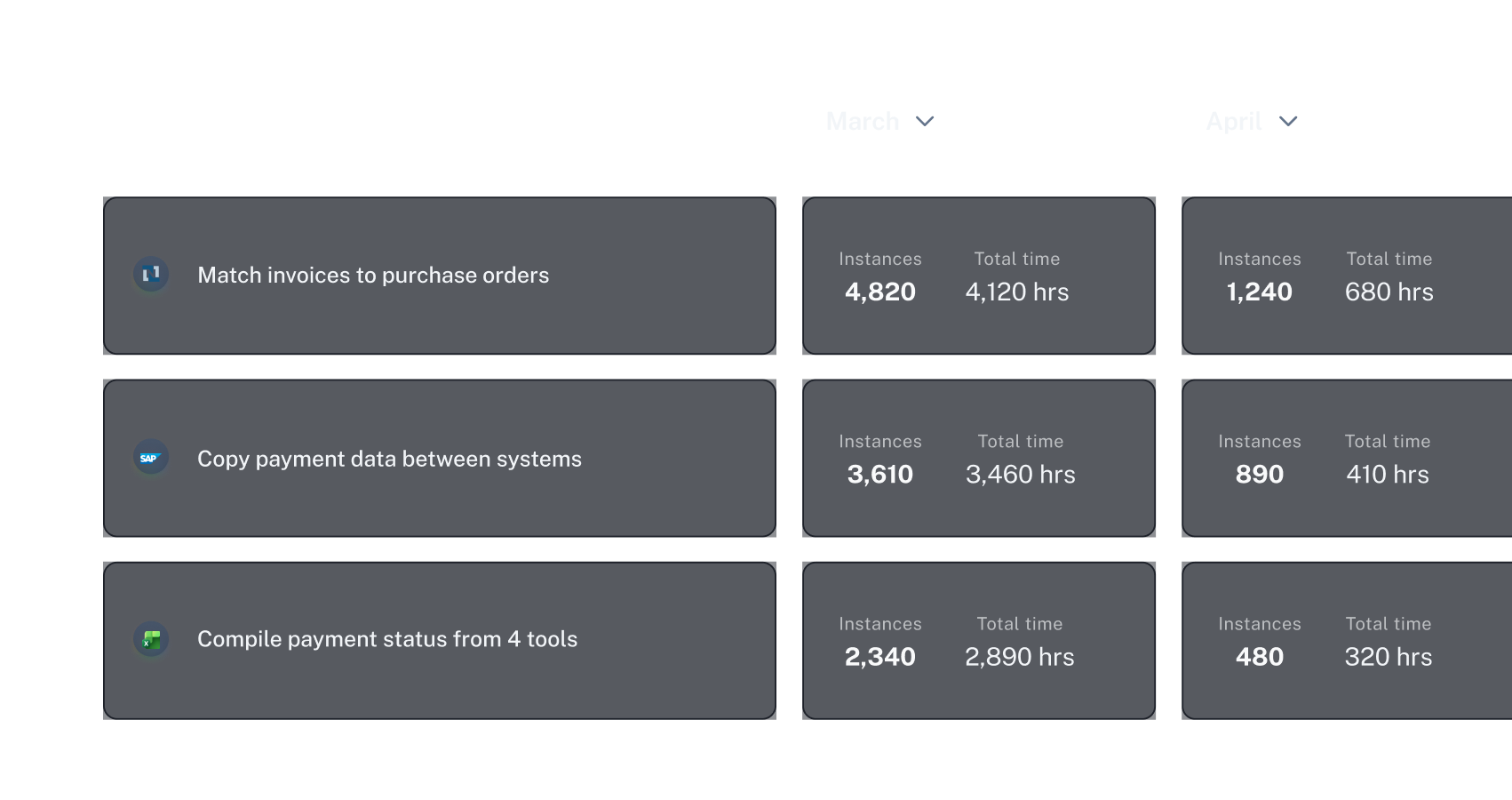The width and height of the screenshot is (1512, 800).
Task: Click April card showing 890 instances
Action: (1346, 458)
